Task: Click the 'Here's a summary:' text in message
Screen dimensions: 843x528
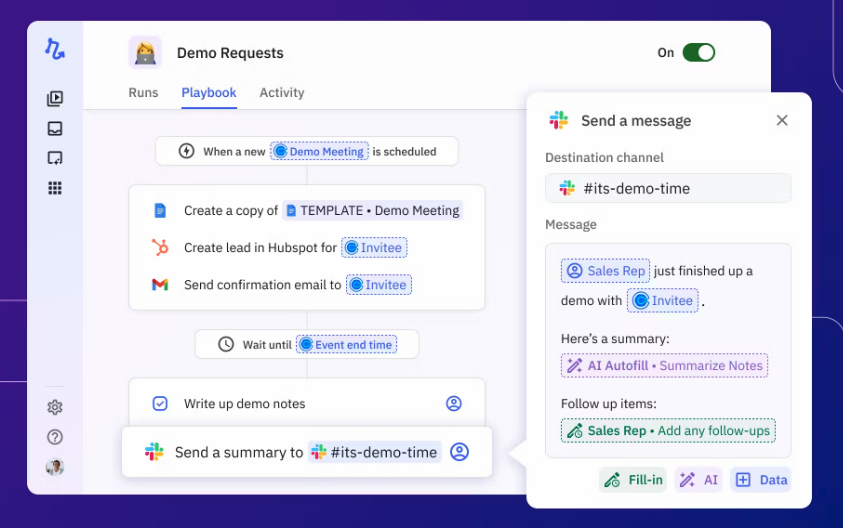Action: [615, 339]
